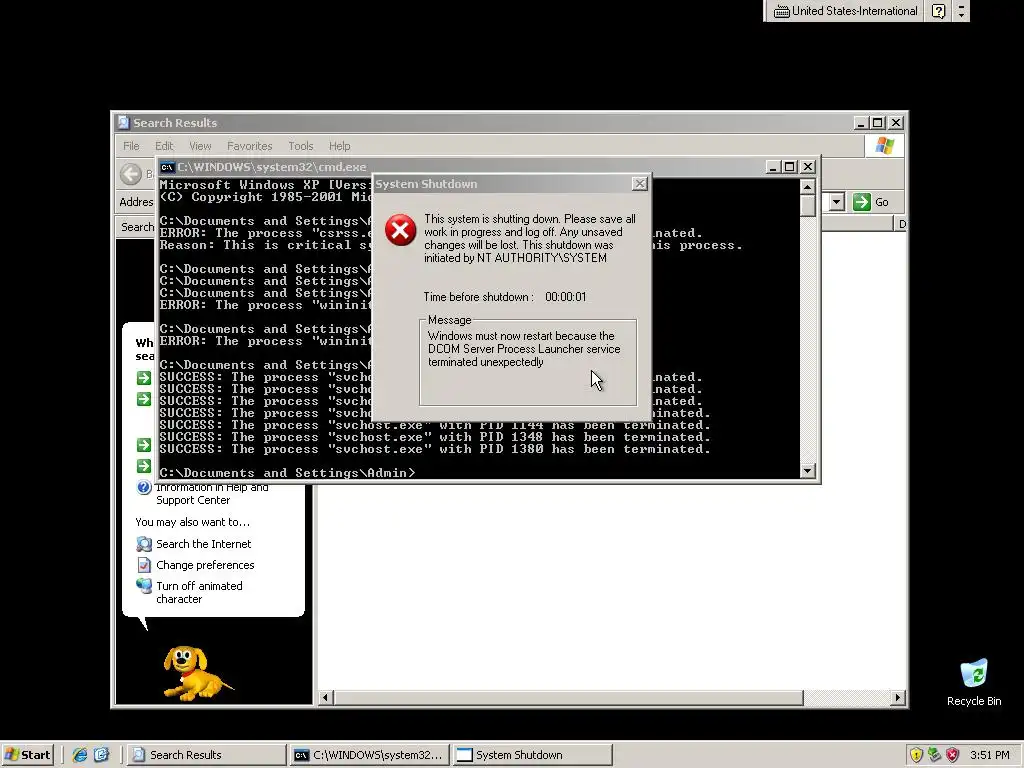Click the second Quick Launch browser icon
The height and width of the screenshot is (768, 1024).
pyautogui.click(x=102, y=755)
